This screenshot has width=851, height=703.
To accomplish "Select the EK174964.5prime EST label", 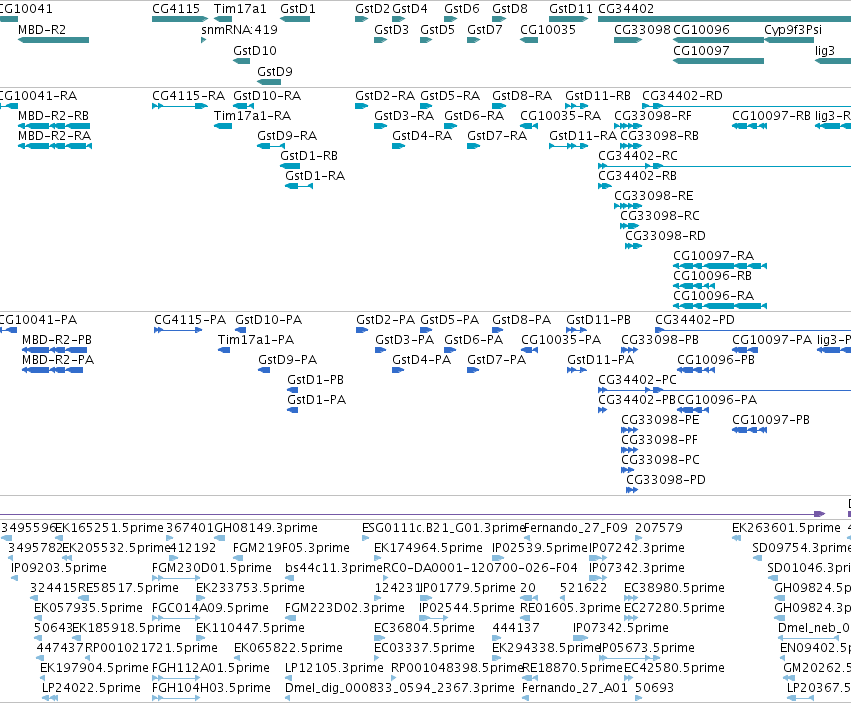I will pyautogui.click(x=428, y=548).
